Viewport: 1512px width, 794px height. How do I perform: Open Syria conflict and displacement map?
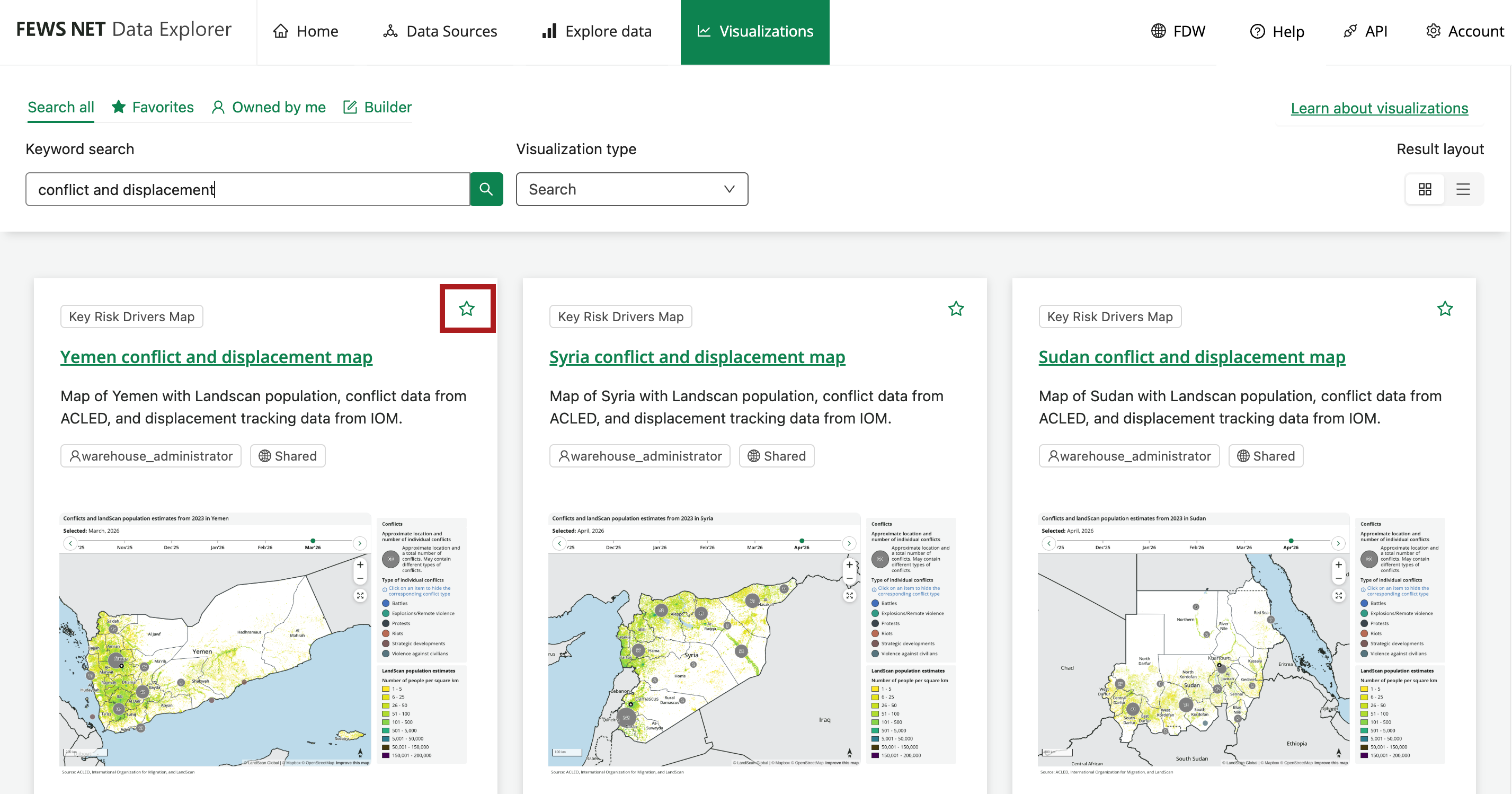point(697,357)
